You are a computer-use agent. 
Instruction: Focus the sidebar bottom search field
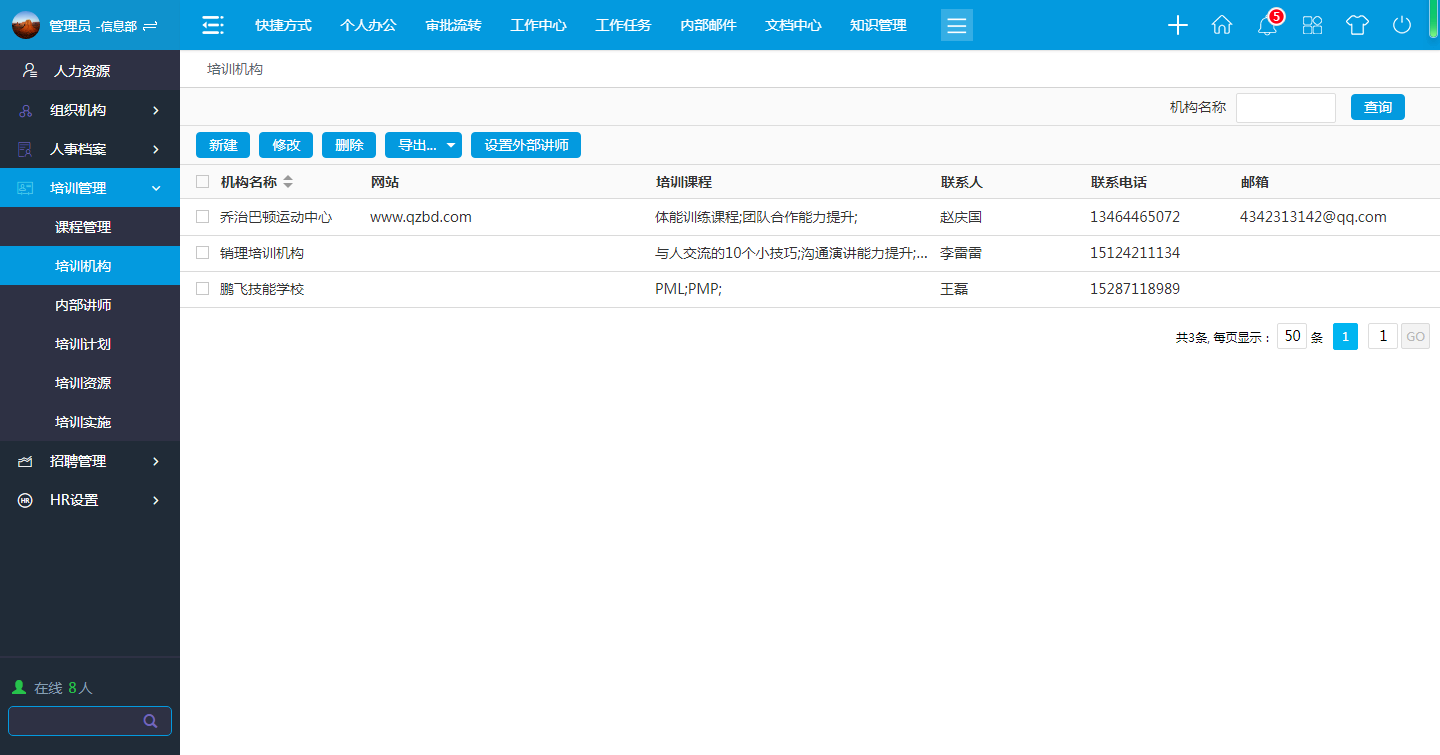90,721
